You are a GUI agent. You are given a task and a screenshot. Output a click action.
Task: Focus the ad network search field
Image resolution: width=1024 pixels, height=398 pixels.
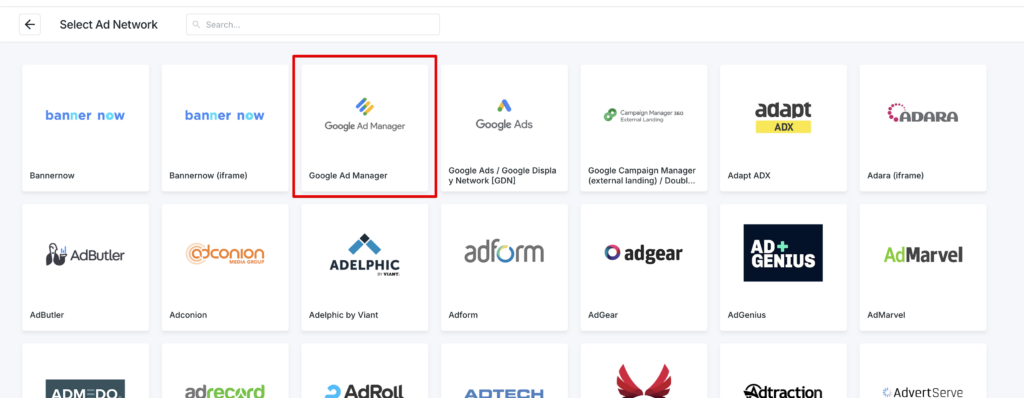[x=313, y=25]
